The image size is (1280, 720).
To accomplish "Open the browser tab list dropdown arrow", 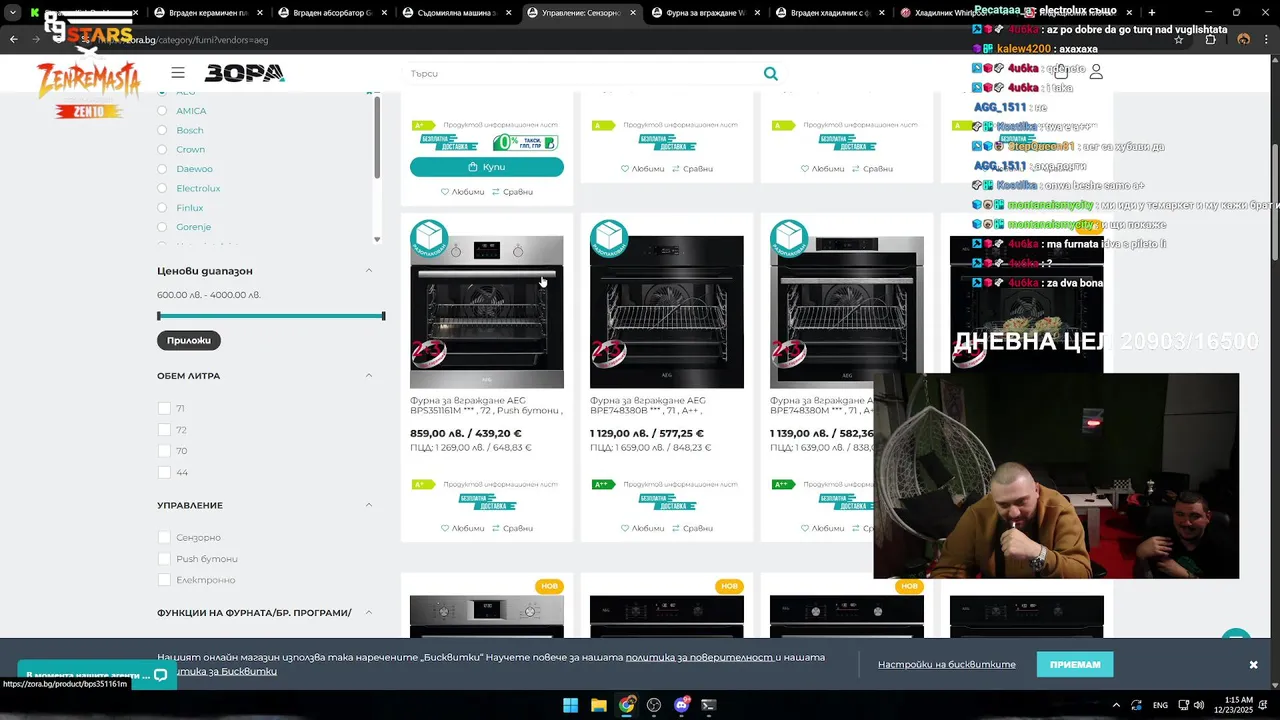I will [x=12, y=13].
